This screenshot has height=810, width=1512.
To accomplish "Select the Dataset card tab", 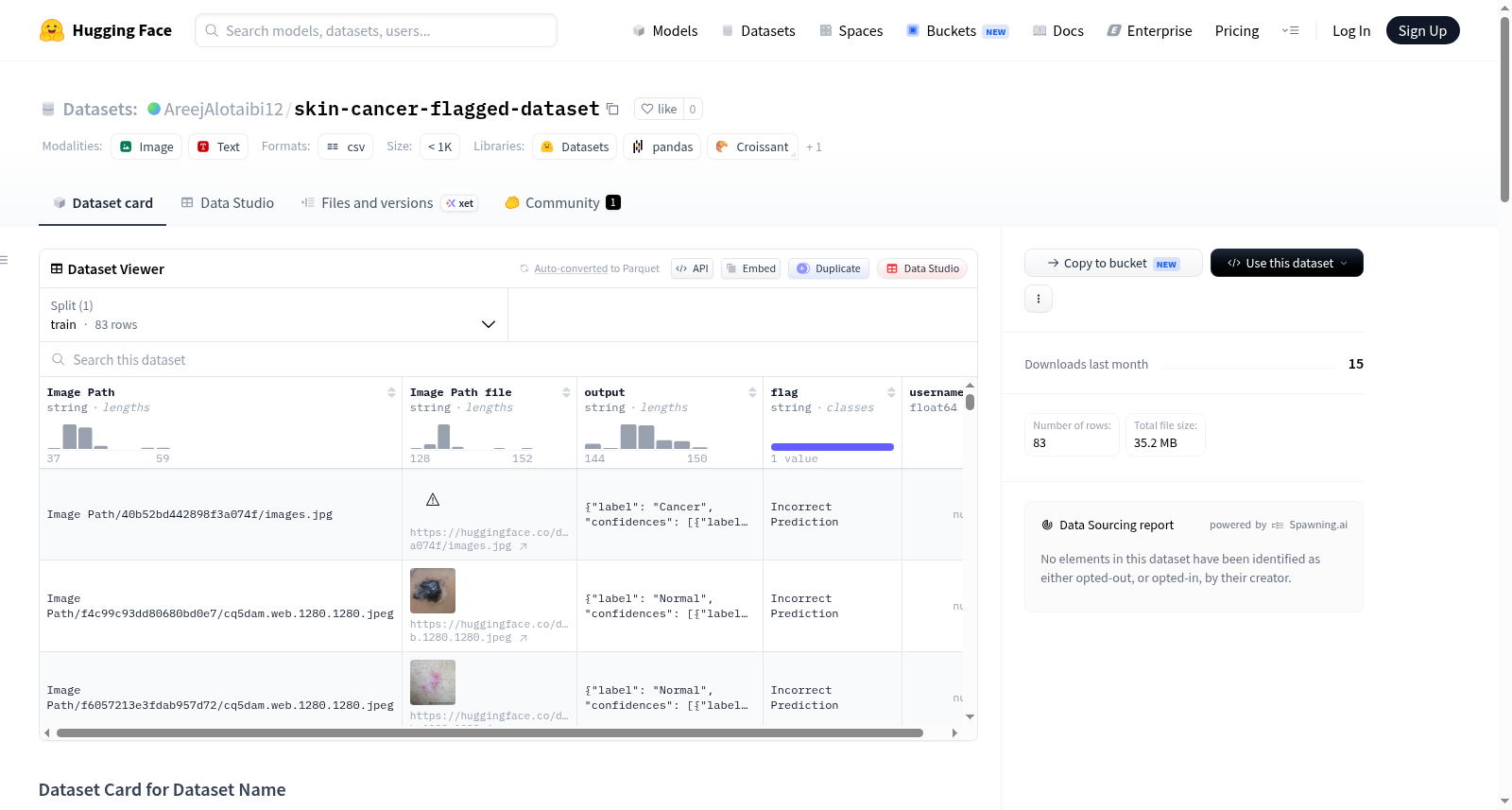I will coord(102,203).
